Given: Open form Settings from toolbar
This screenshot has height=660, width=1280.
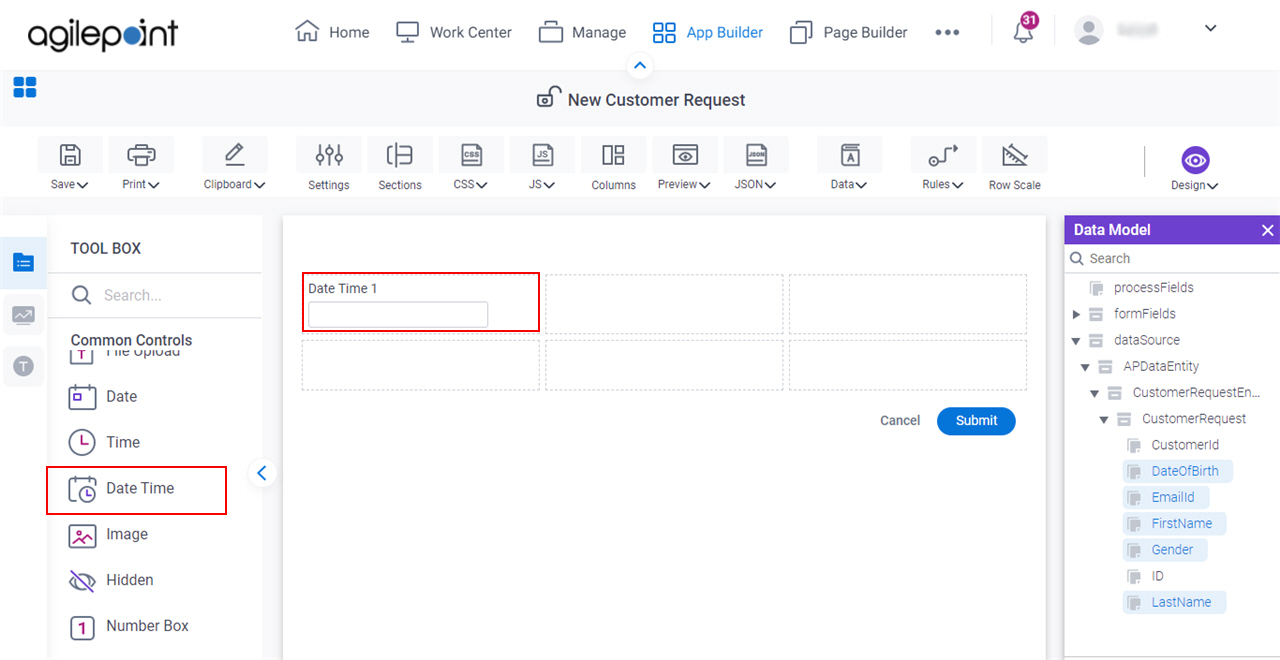Looking at the screenshot, I should point(329,165).
